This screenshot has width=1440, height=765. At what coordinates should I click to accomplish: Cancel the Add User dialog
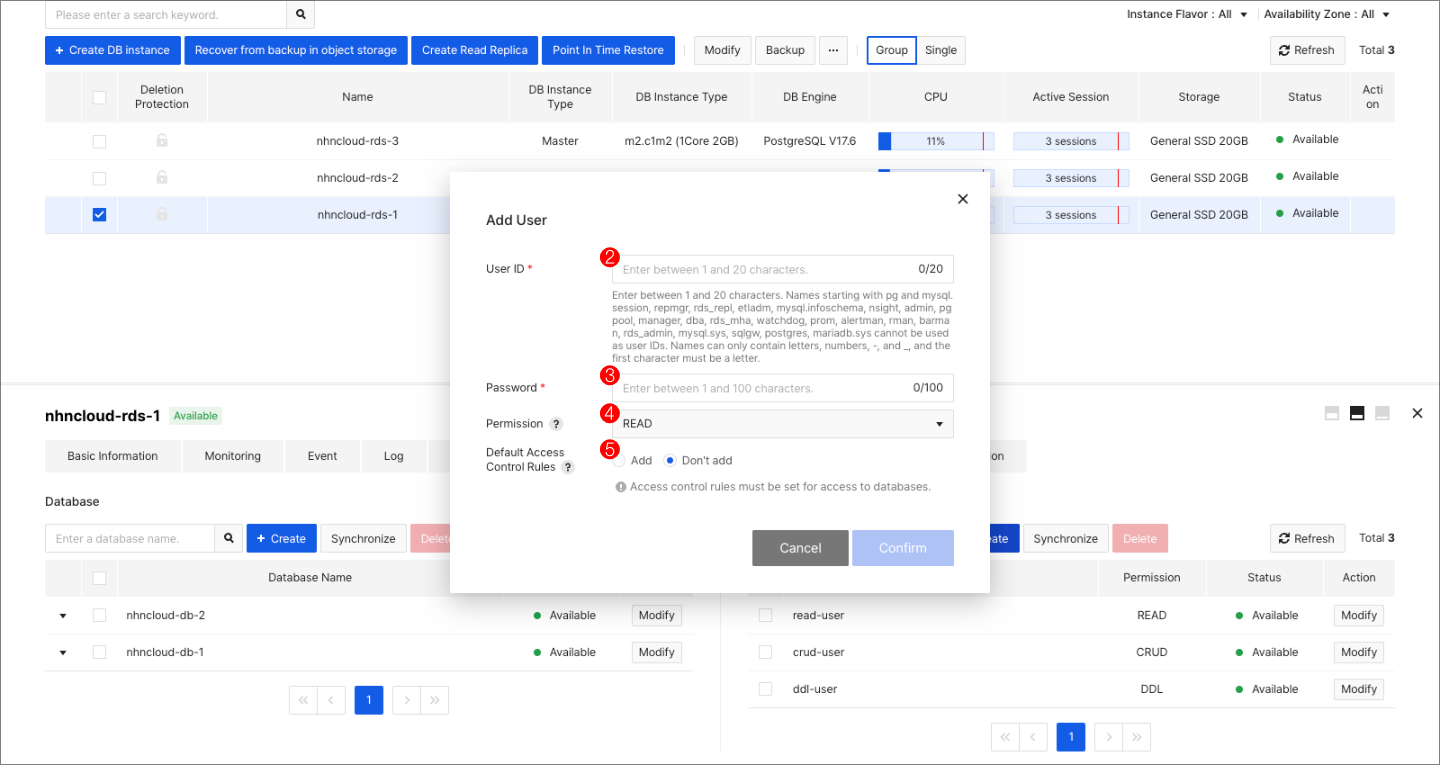click(800, 547)
